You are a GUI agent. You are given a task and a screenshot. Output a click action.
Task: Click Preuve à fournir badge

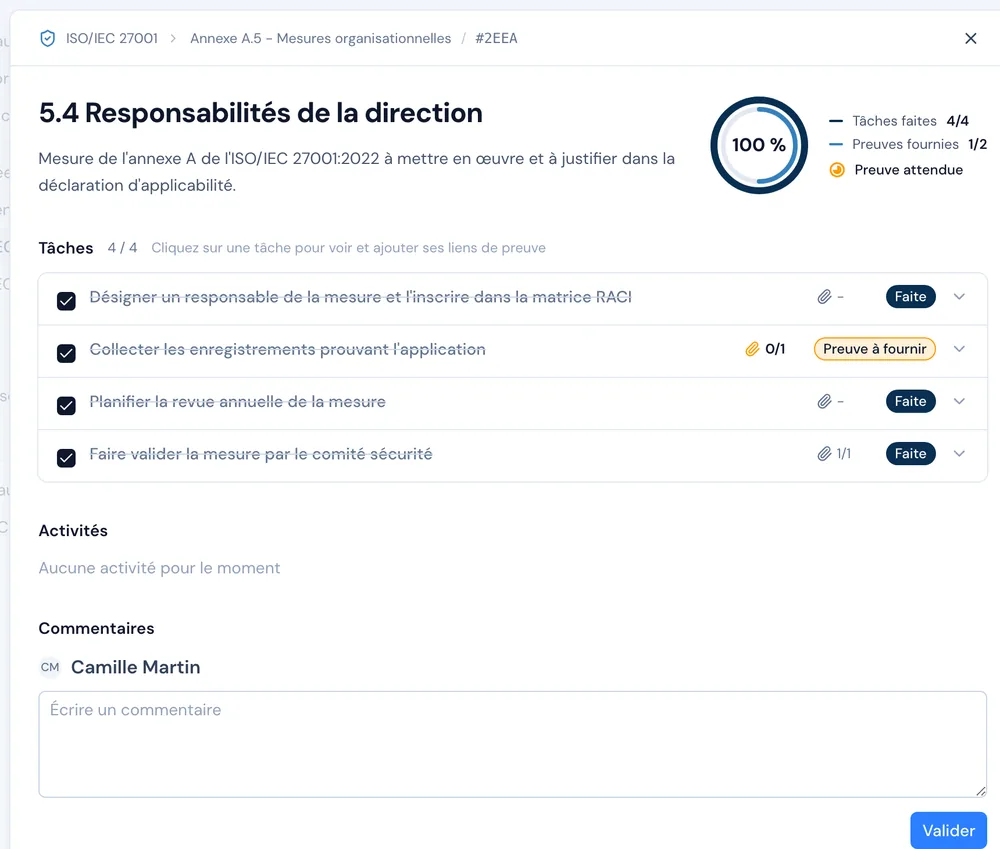click(874, 349)
